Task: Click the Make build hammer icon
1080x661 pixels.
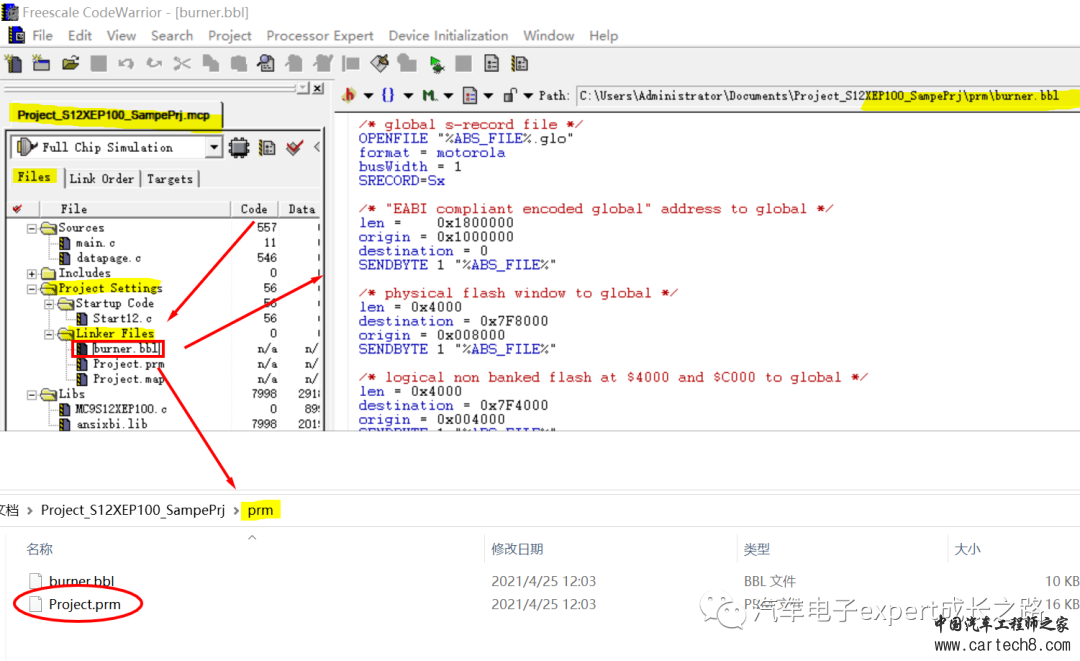Action: pos(380,64)
